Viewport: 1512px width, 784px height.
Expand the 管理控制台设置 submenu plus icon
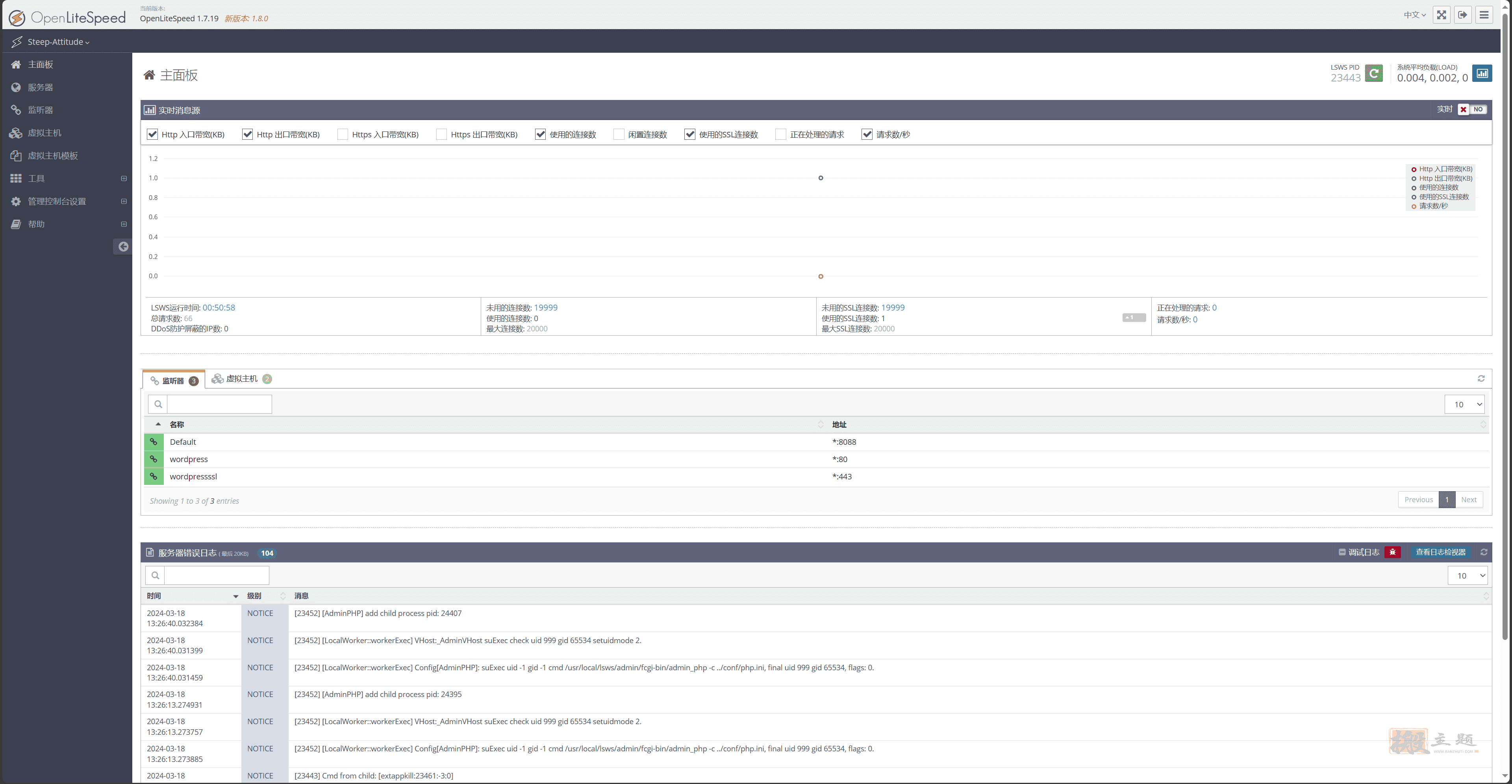click(x=124, y=201)
